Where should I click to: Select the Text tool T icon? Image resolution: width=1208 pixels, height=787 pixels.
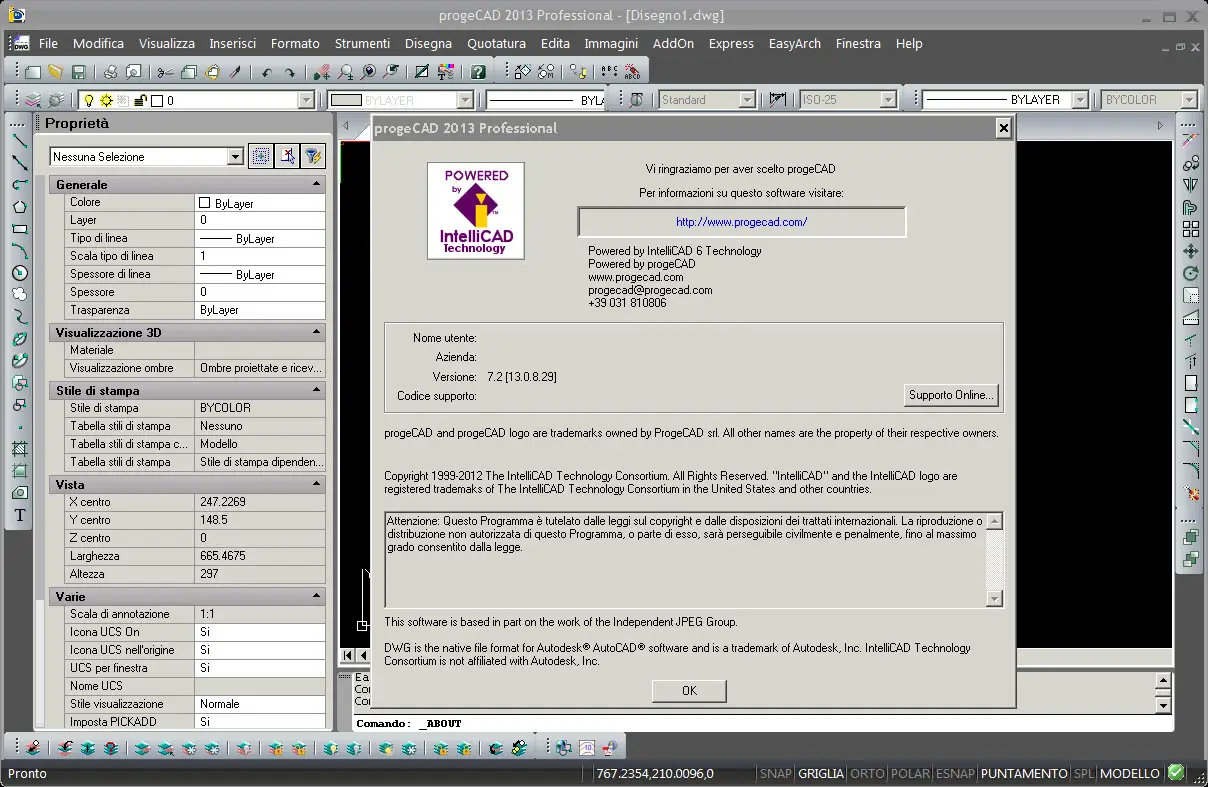(19, 515)
